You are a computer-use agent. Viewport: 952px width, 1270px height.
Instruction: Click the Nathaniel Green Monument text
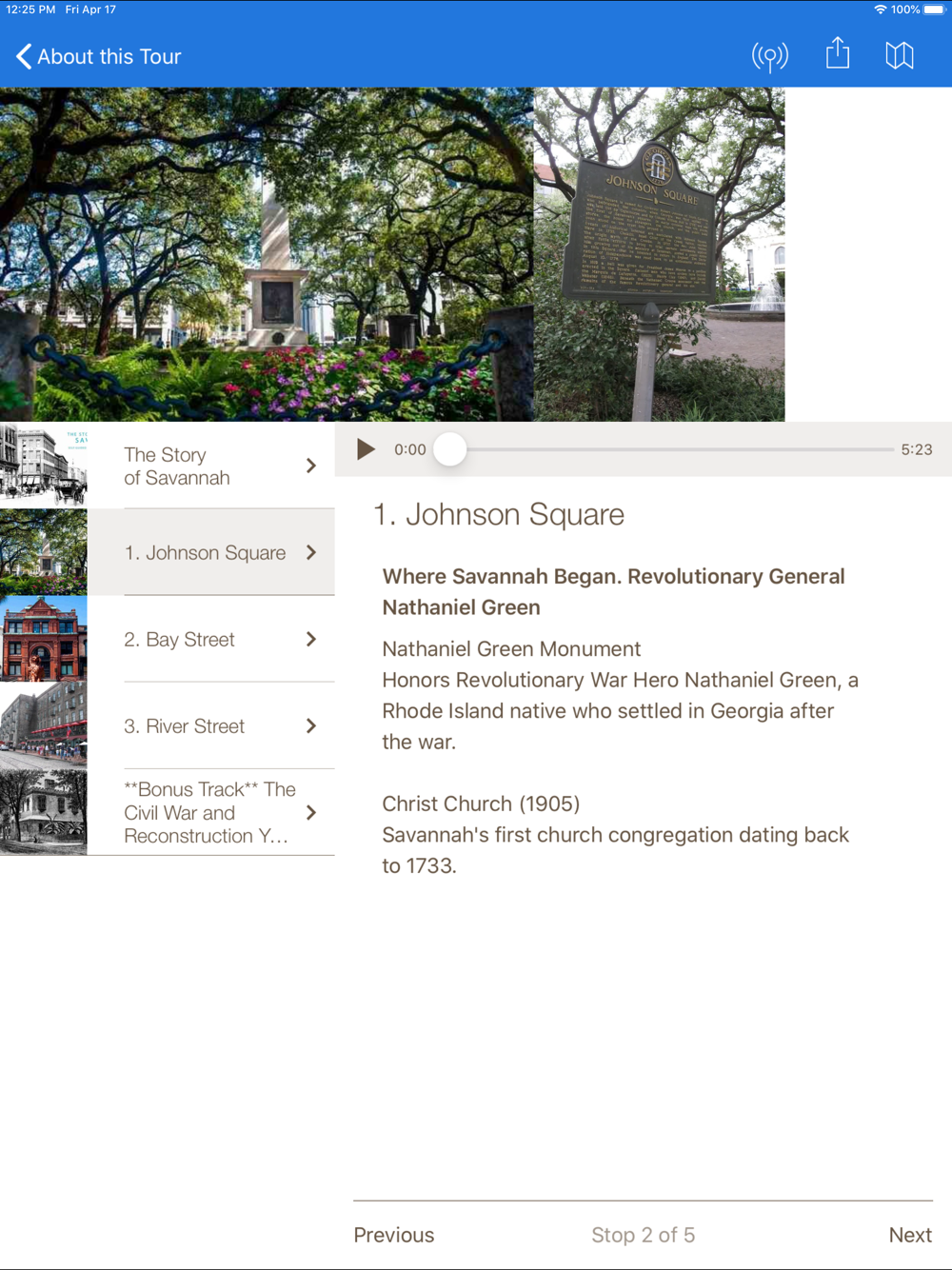[x=511, y=648]
